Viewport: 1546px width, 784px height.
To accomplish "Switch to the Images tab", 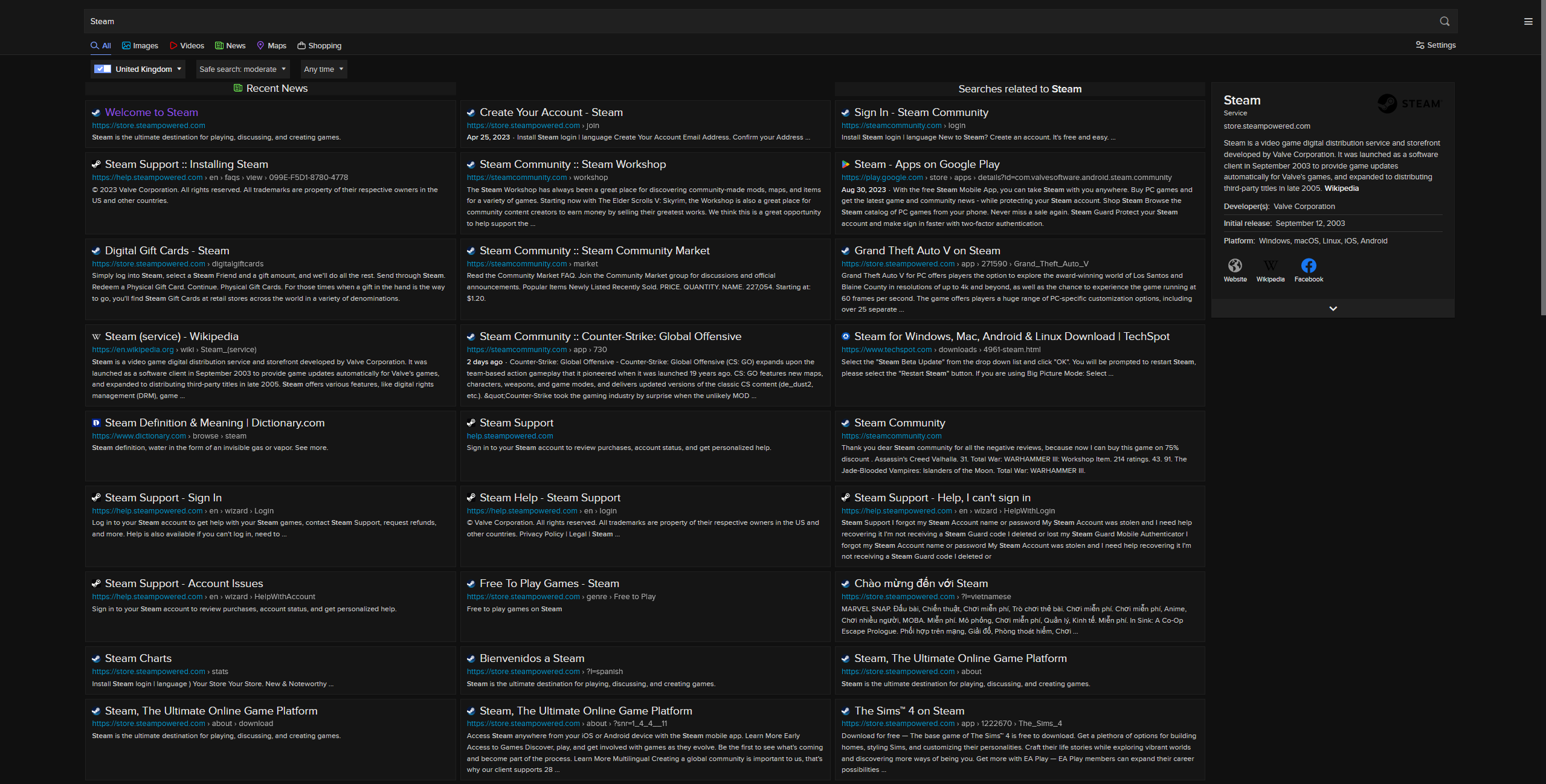I will pyautogui.click(x=140, y=45).
